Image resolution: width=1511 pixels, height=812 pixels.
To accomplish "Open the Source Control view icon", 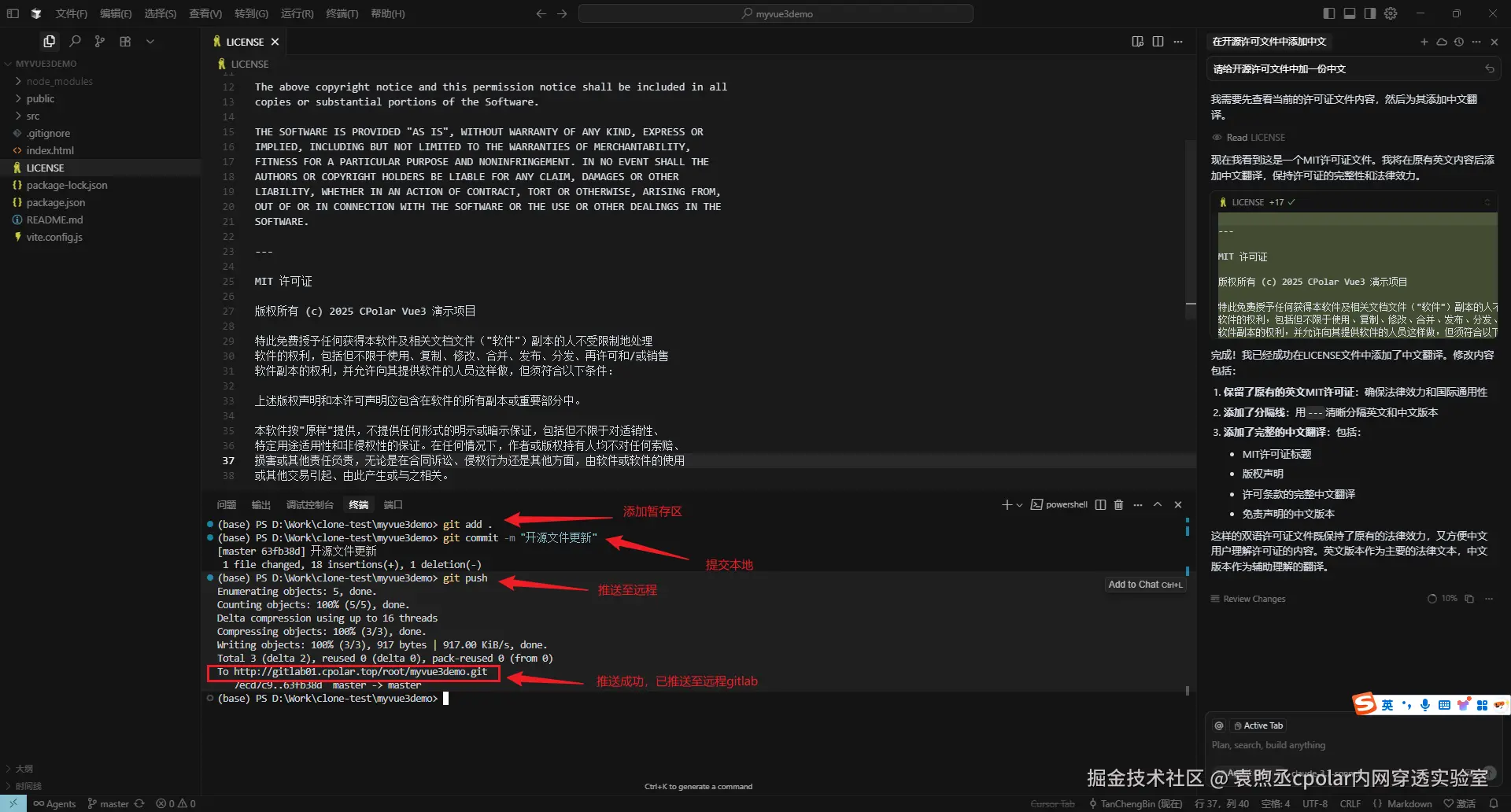I will tap(99, 42).
